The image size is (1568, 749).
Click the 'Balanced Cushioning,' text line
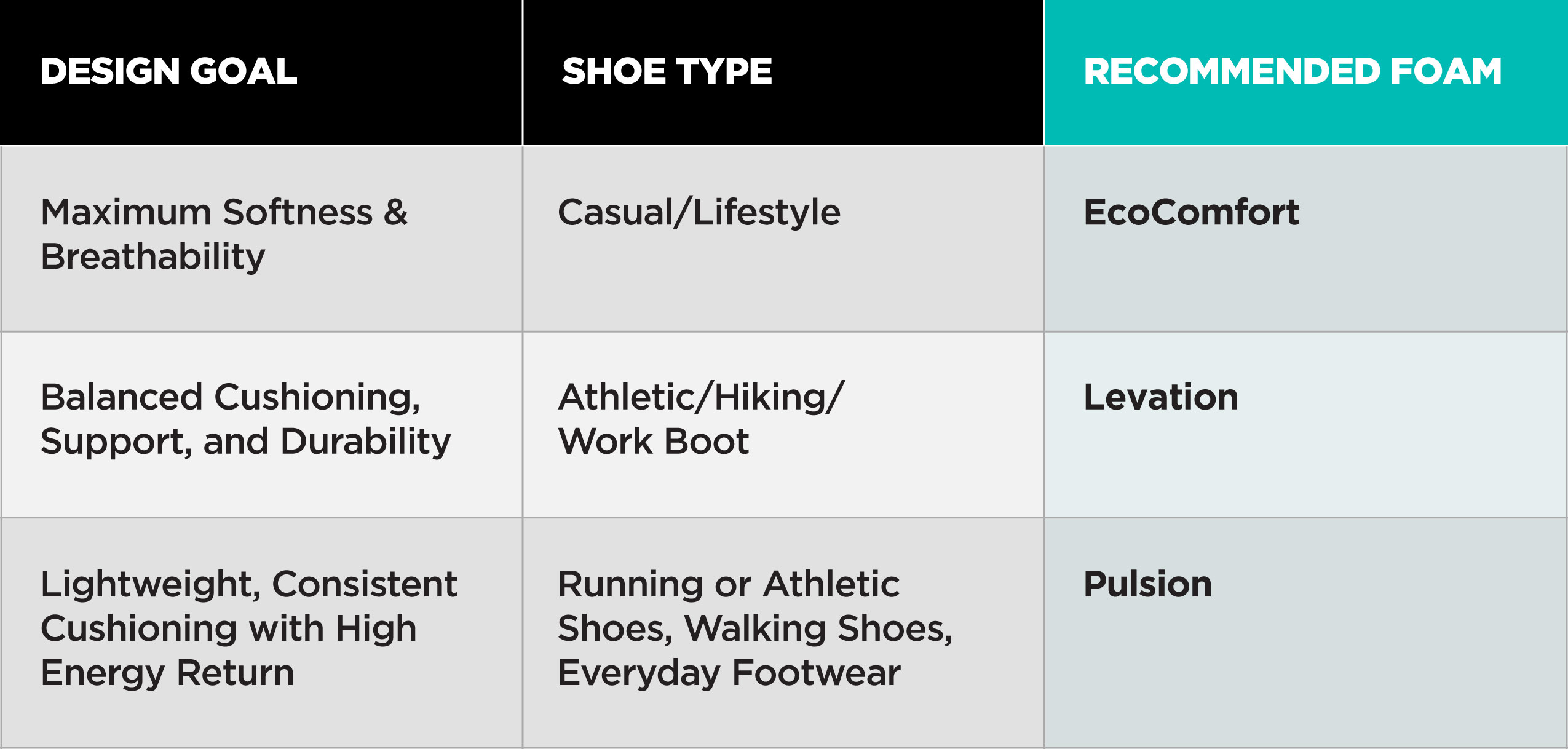(230, 397)
